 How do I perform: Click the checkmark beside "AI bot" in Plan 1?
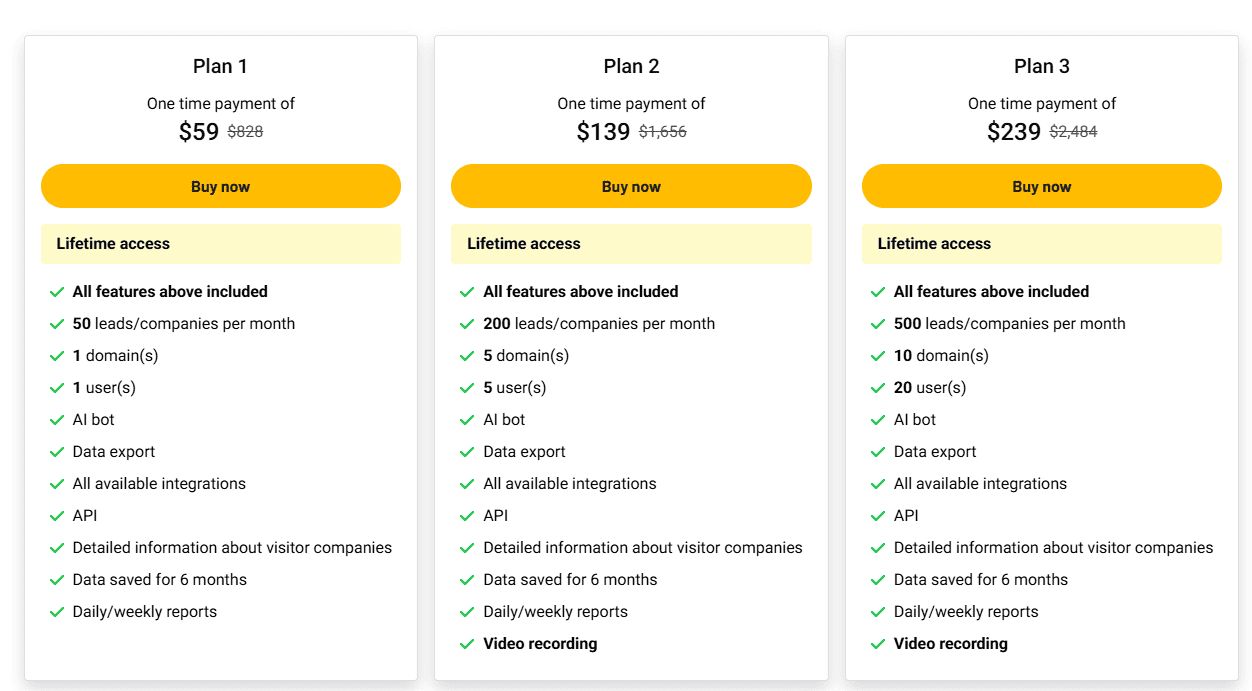click(57, 419)
